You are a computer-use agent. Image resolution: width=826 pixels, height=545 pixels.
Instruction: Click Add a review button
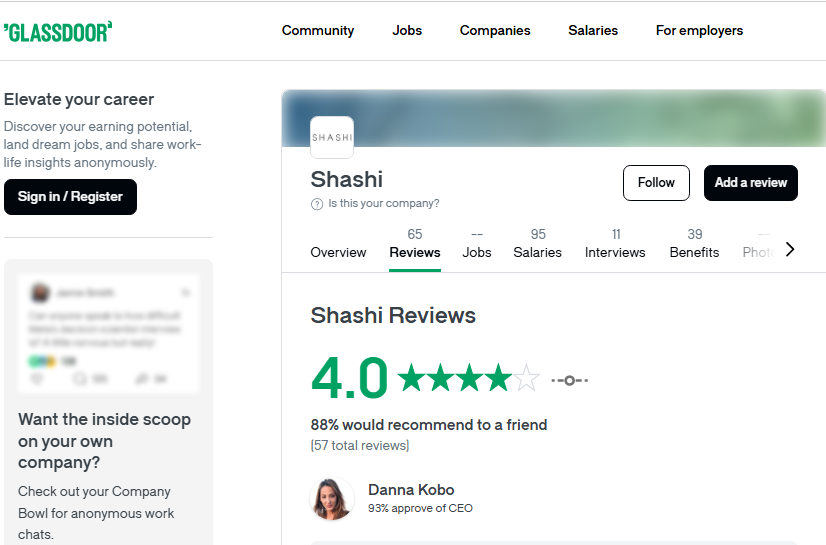[750, 183]
